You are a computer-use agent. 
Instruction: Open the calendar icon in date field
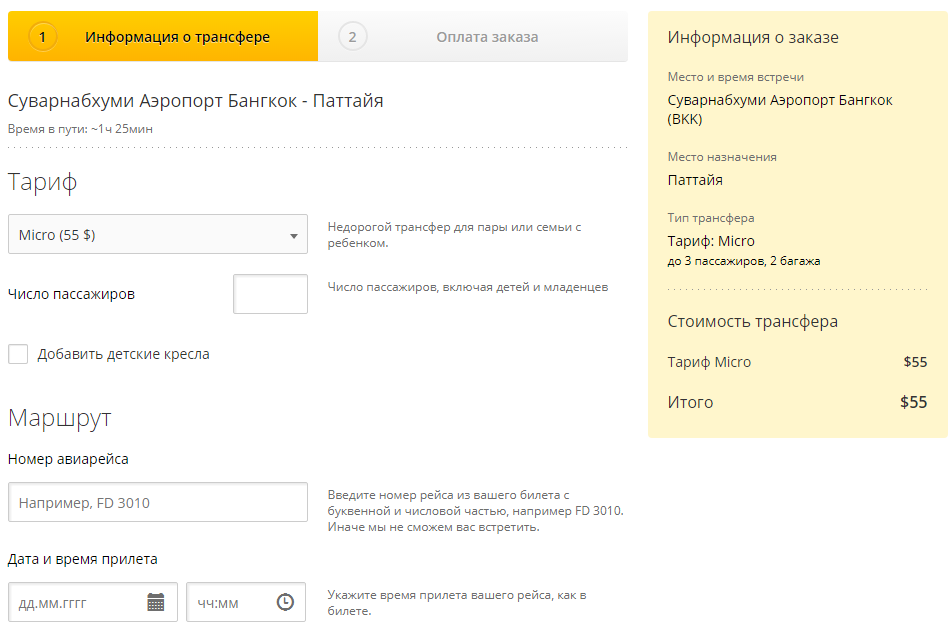[x=156, y=602]
